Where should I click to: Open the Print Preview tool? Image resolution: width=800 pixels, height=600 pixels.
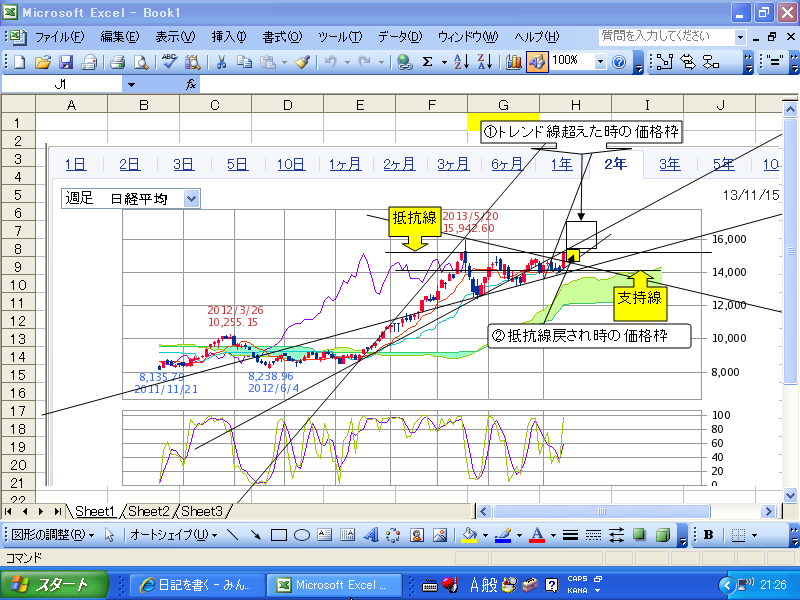[141, 61]
